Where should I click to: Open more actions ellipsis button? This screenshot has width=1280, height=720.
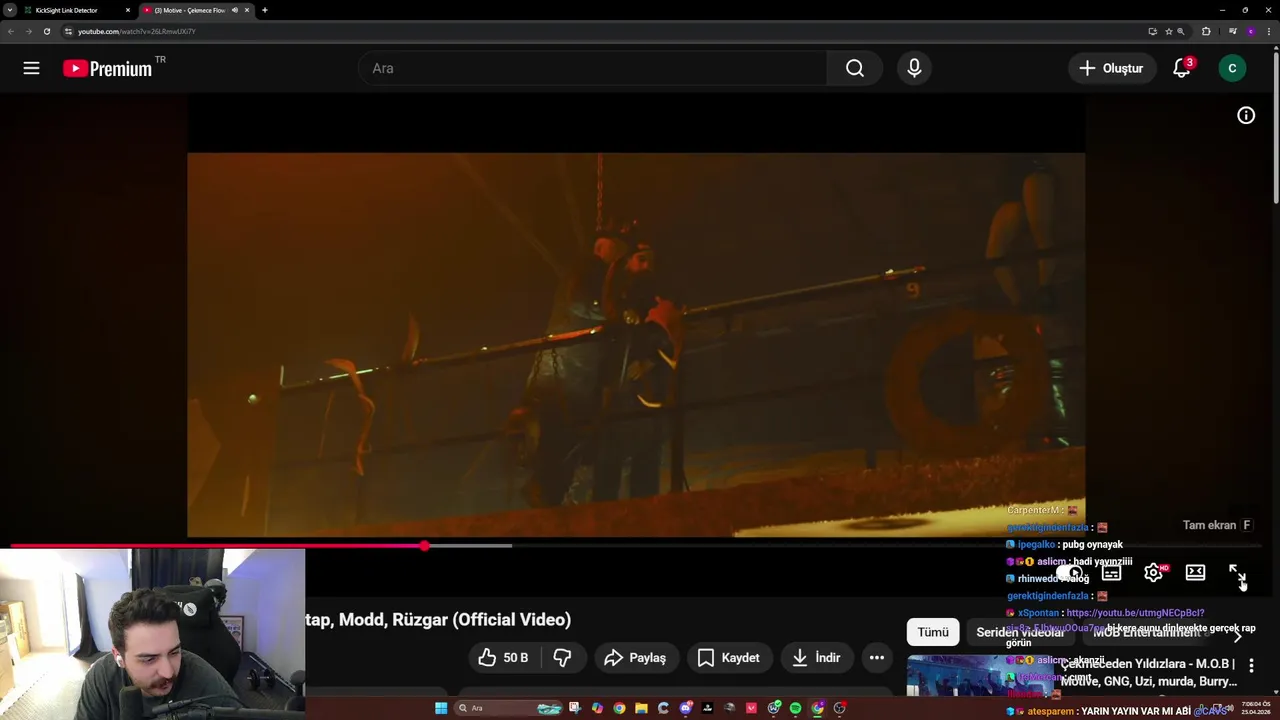pyautogui.click(x=876, y=657)
